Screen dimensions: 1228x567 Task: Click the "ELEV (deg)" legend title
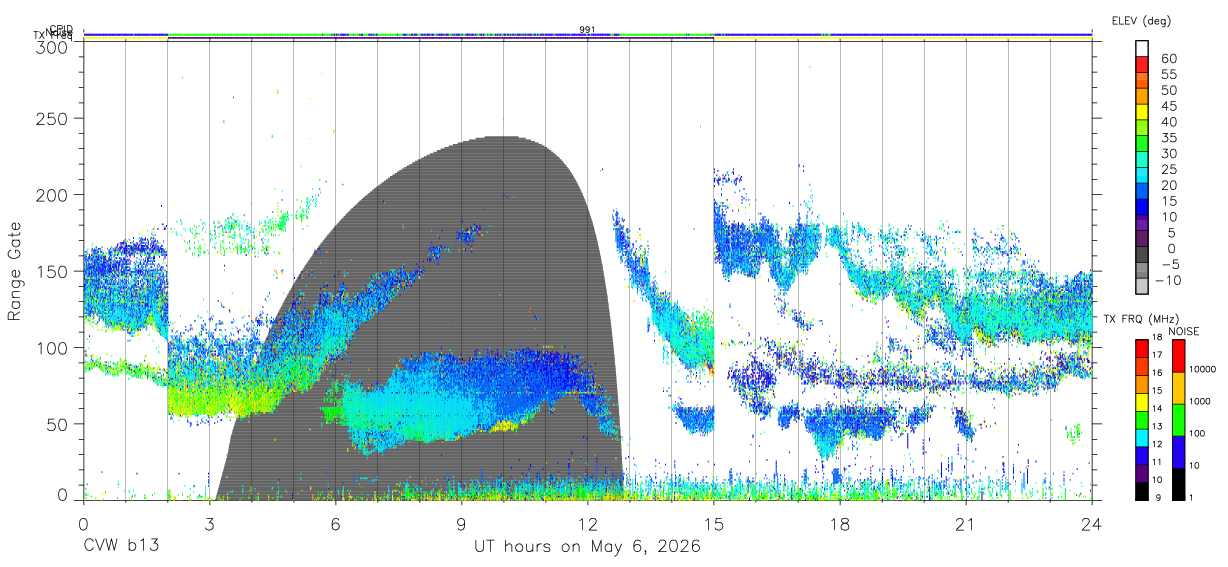point(1142,21)
